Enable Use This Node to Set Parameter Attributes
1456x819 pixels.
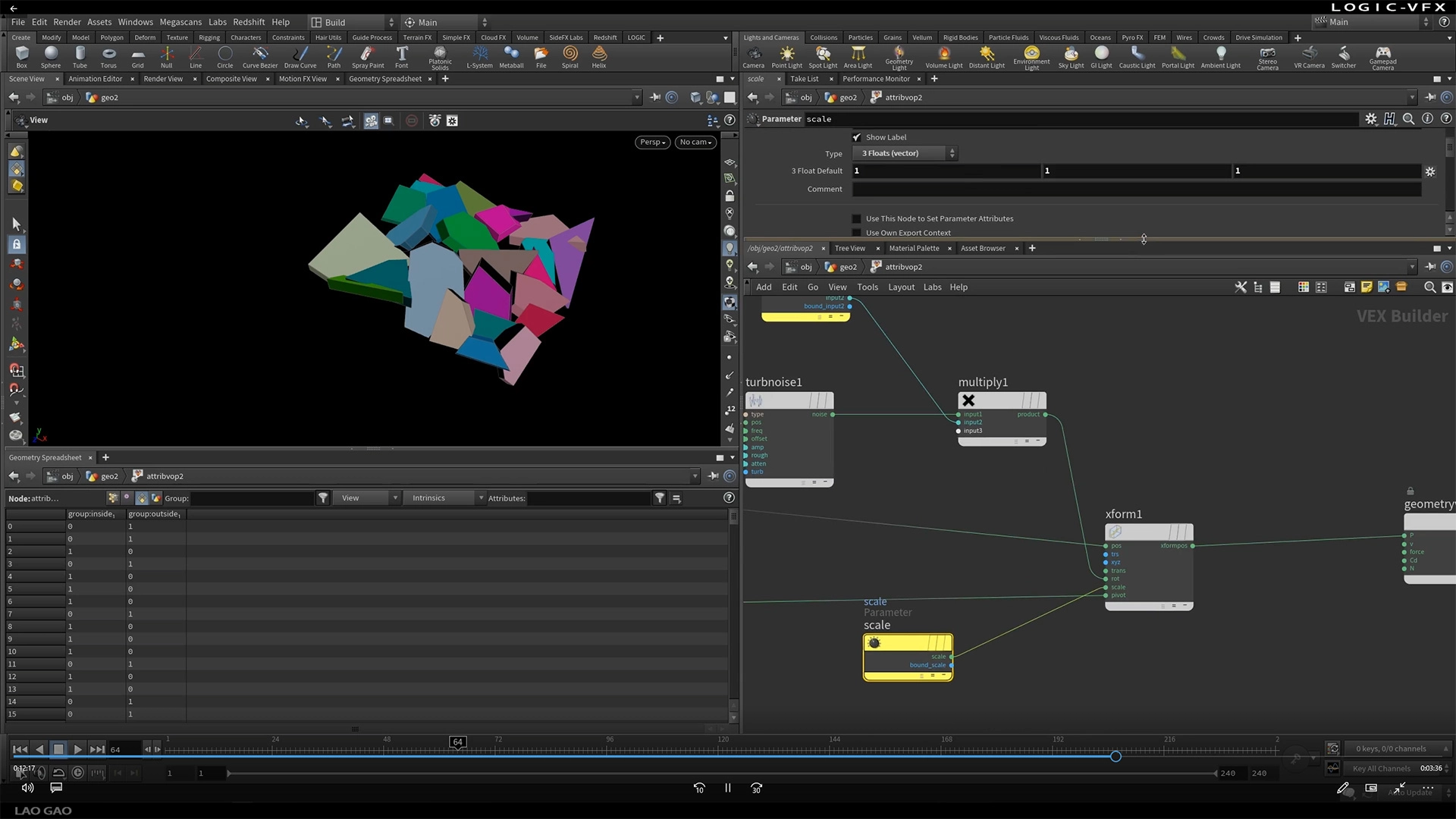pyautogui.click(x=857, y=218)
